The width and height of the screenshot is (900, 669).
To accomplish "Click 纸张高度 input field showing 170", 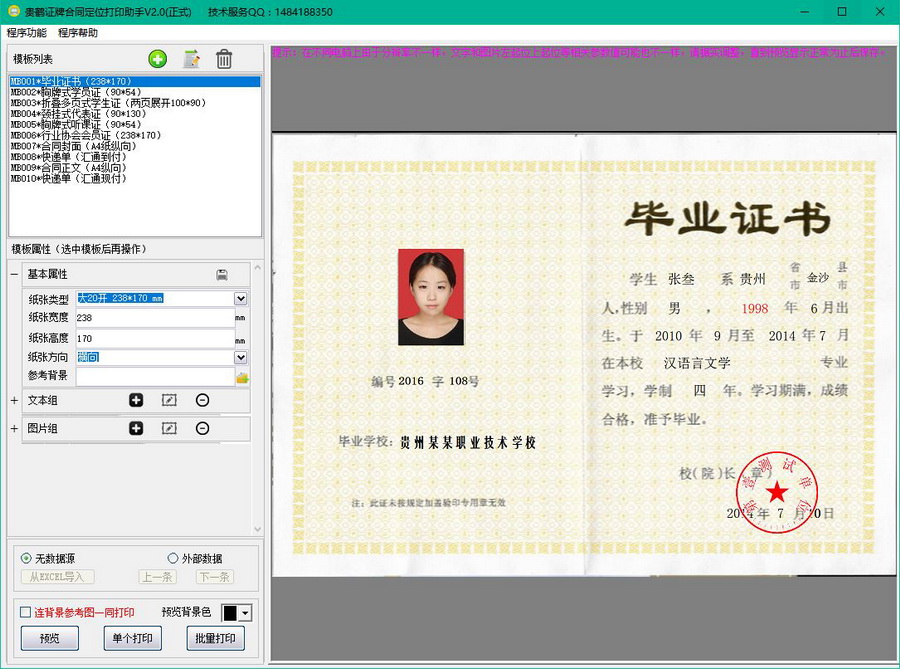I will [x=156, y=339].
